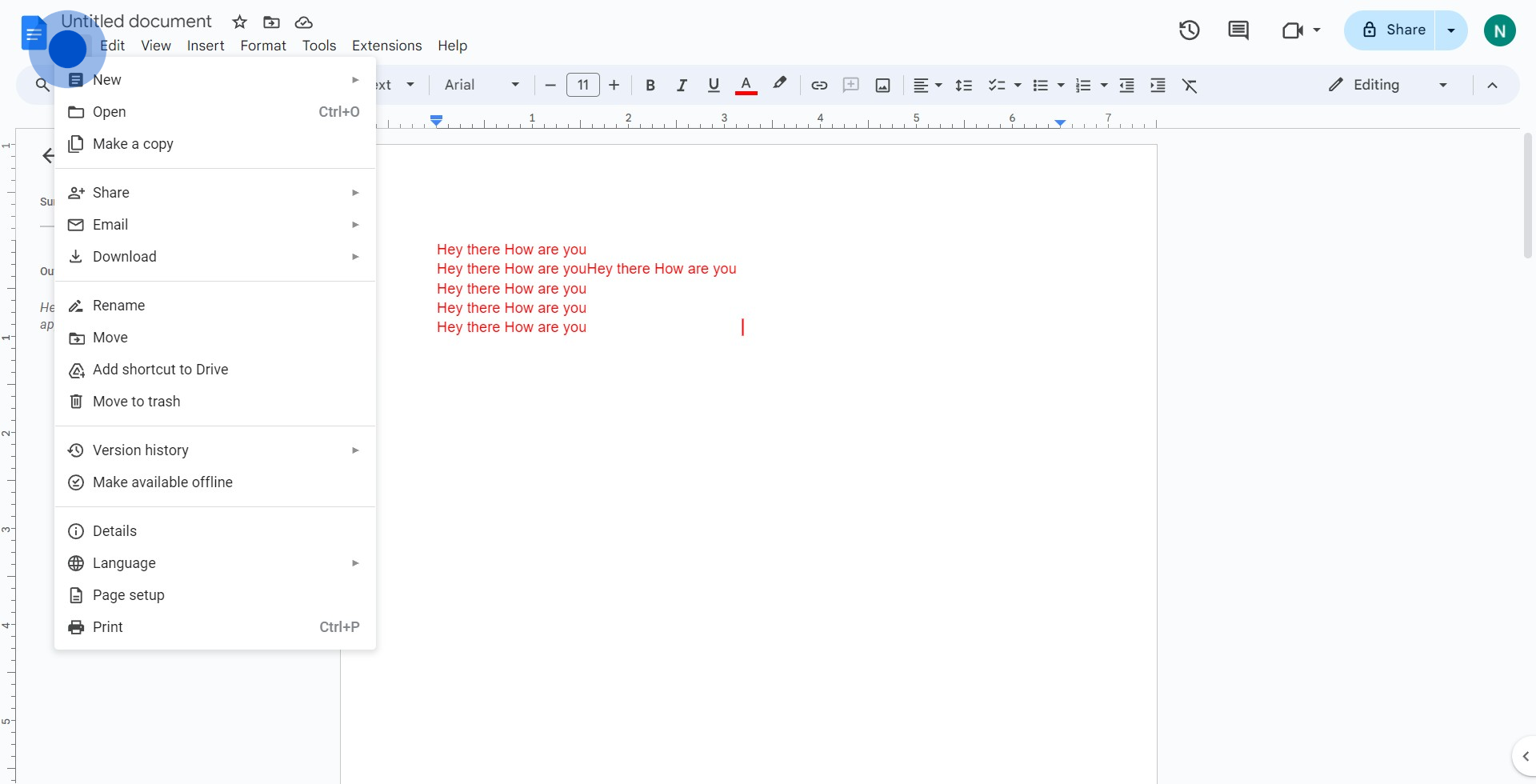Viewport: 1536px width, 784px height.
Task: Expand the Share submenu in File menu
Action: (x=215, y=193)
